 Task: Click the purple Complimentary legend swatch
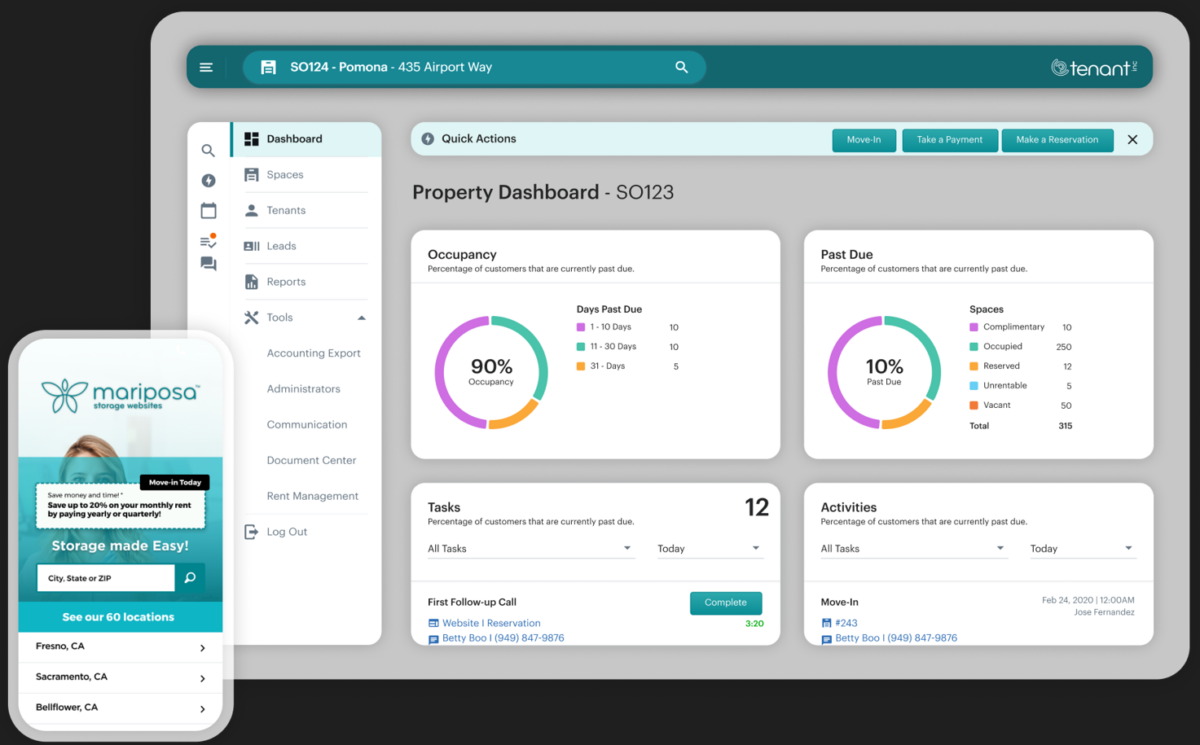point(974,328)
